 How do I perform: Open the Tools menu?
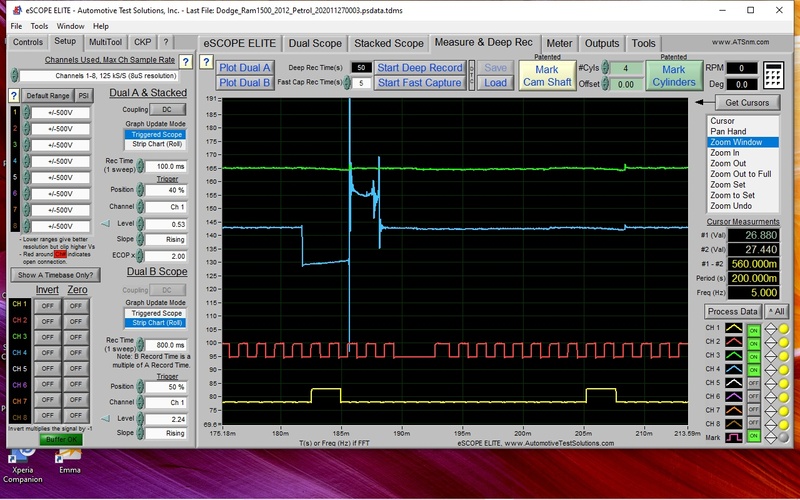click(x=39, y=26)
